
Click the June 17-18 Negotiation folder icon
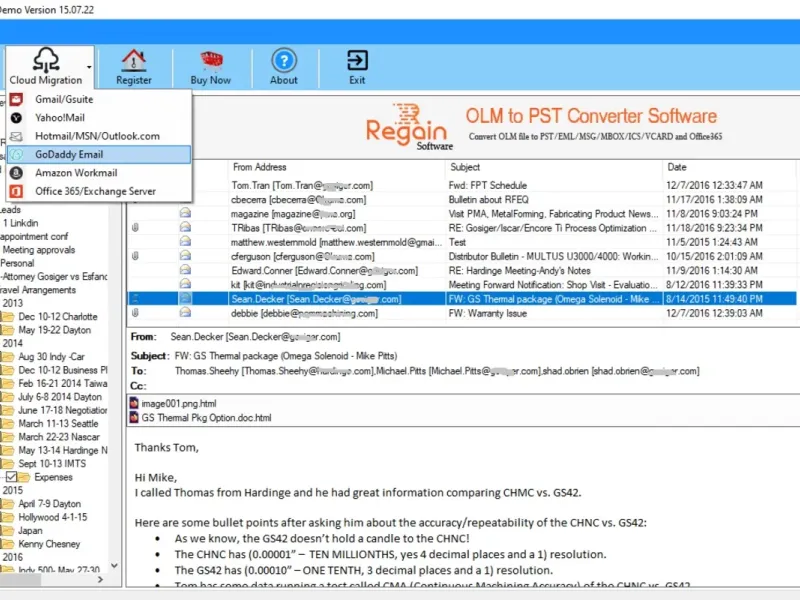(x=7, y=410)
